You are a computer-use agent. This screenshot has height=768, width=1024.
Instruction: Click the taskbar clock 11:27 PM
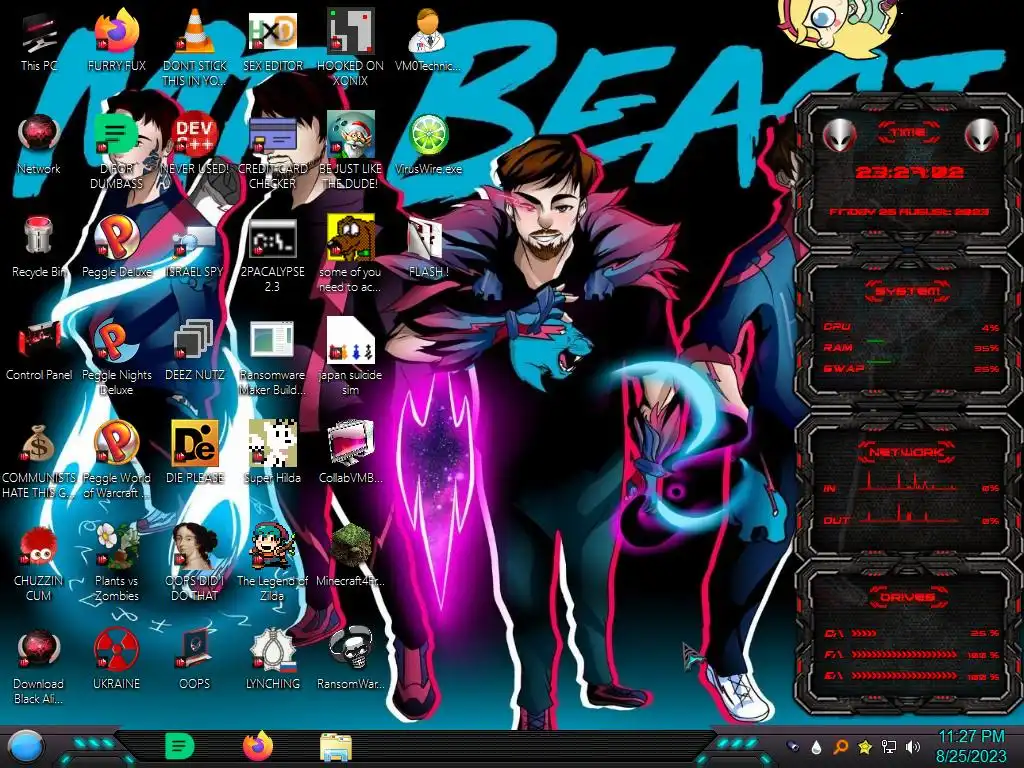tap(971, 737)
